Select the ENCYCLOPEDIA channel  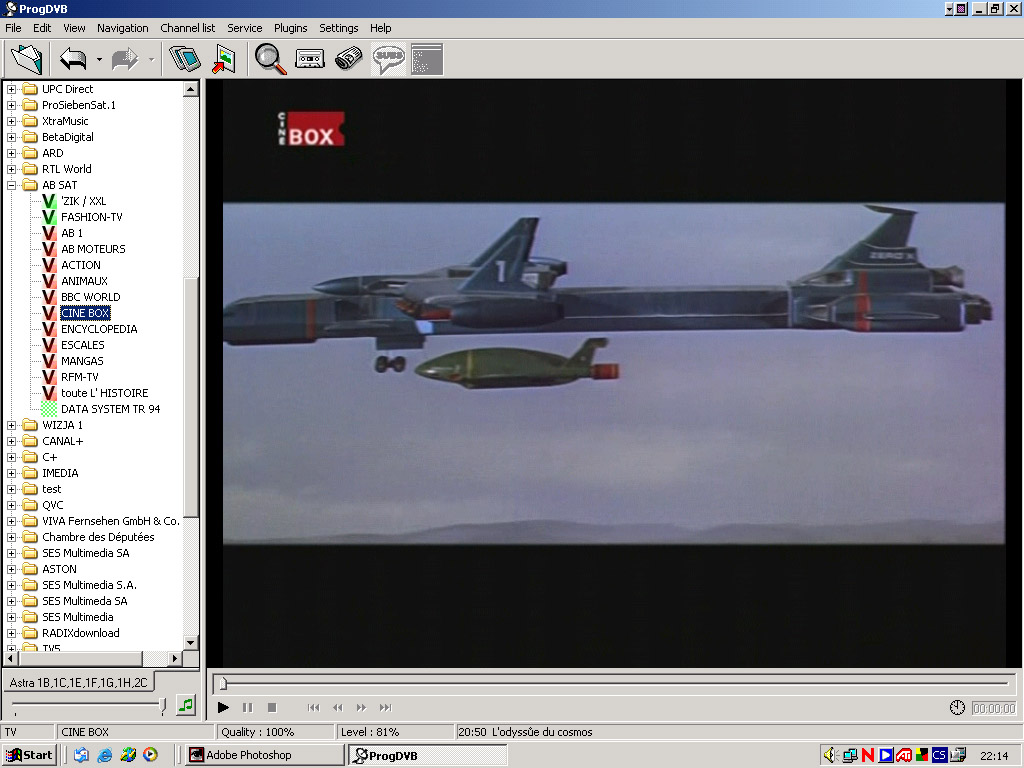pyautogui.click(x=99, y=329)
